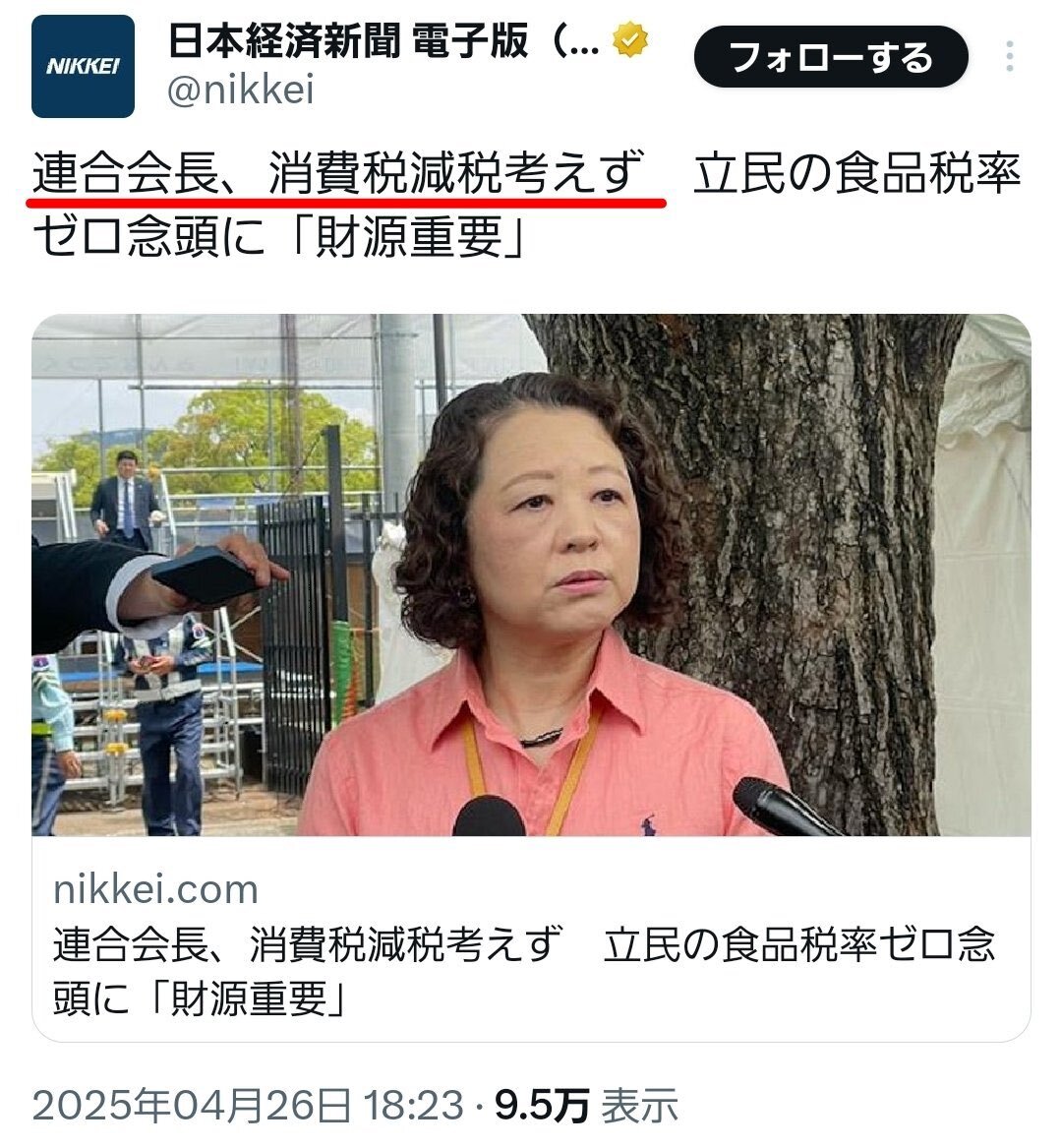Click the smartphone held toward the woman

(x=208, y=574)
